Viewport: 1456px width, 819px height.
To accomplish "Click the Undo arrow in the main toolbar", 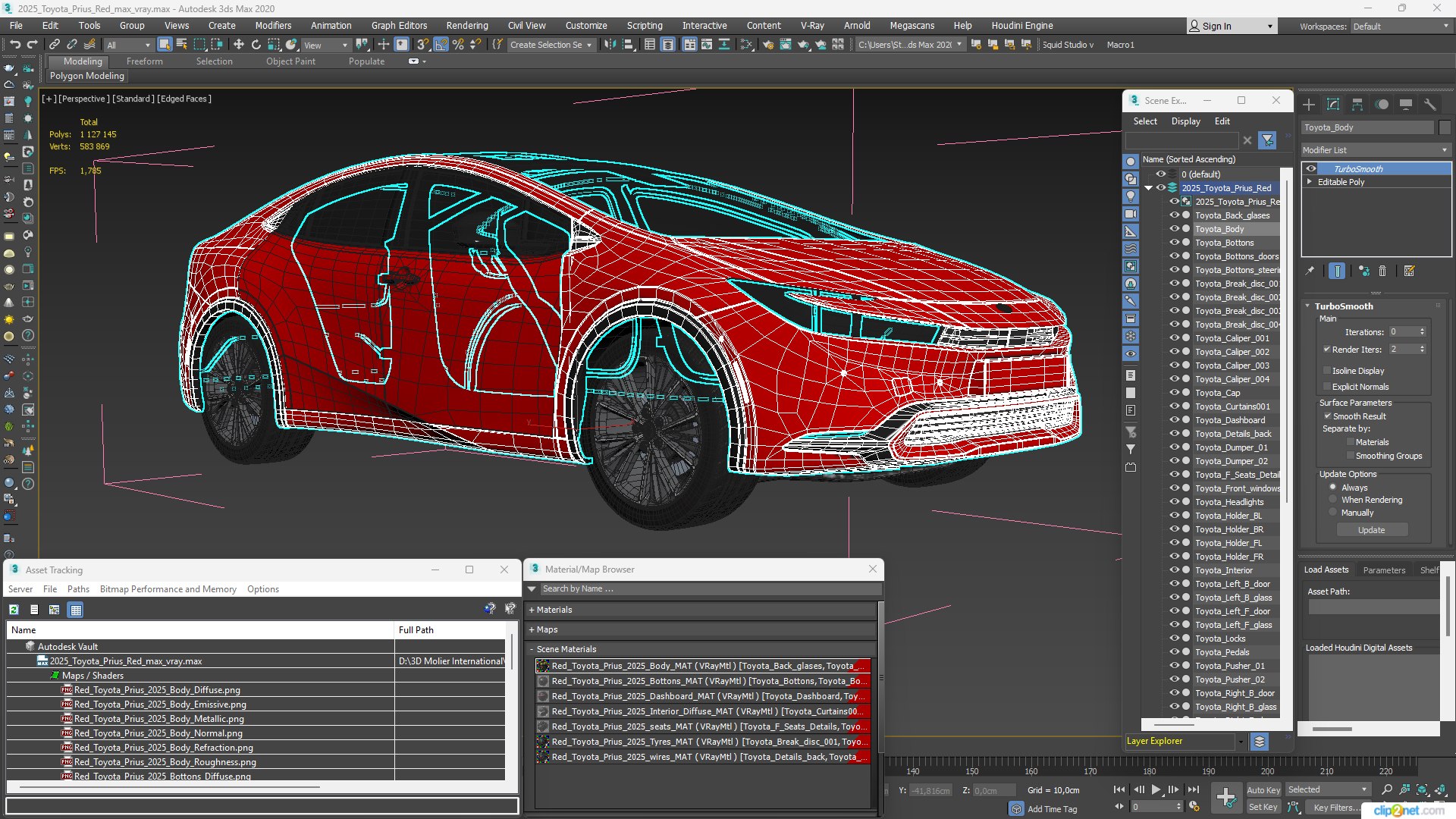I will click(14, 45).
